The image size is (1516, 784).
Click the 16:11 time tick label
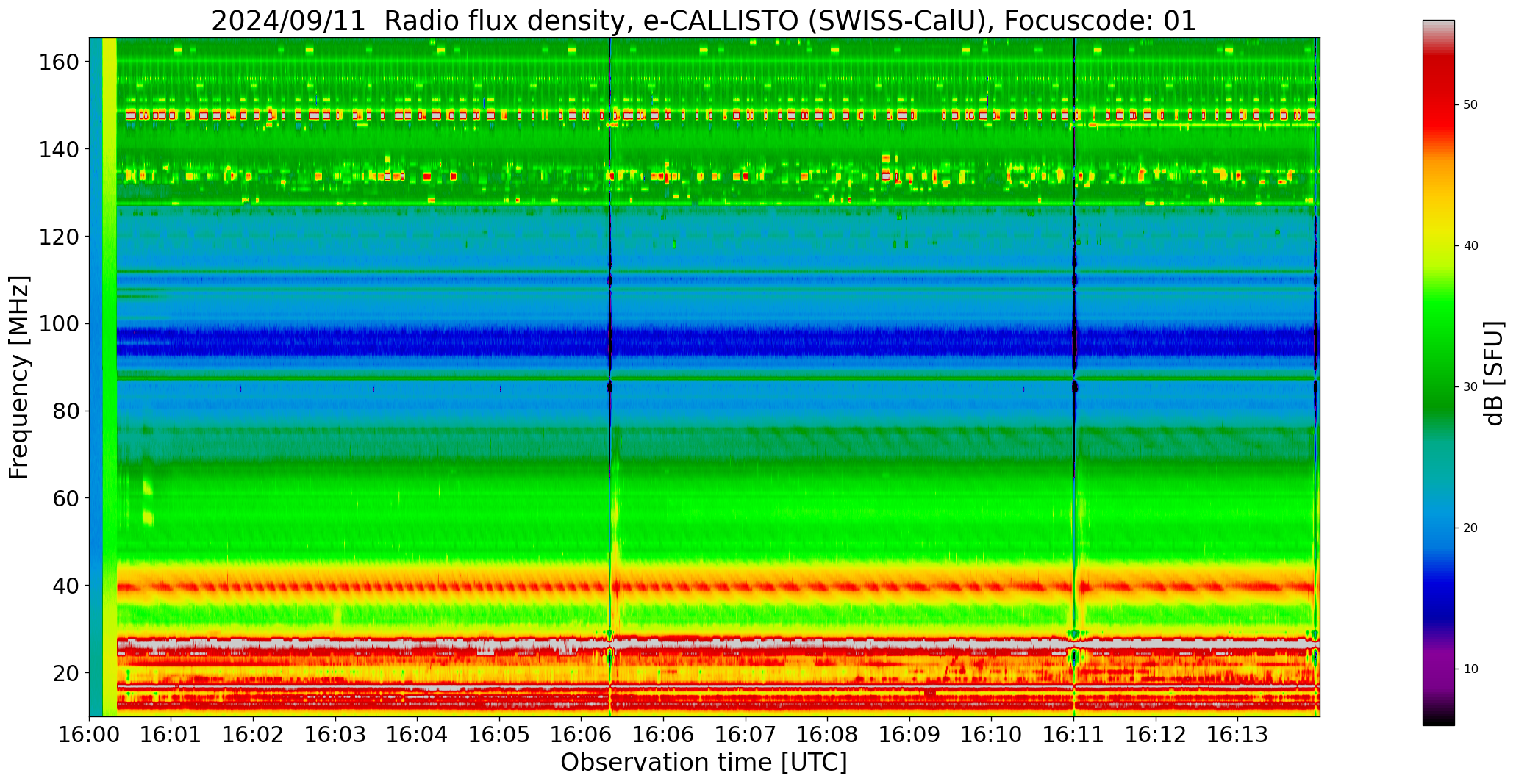(1073, 735)
